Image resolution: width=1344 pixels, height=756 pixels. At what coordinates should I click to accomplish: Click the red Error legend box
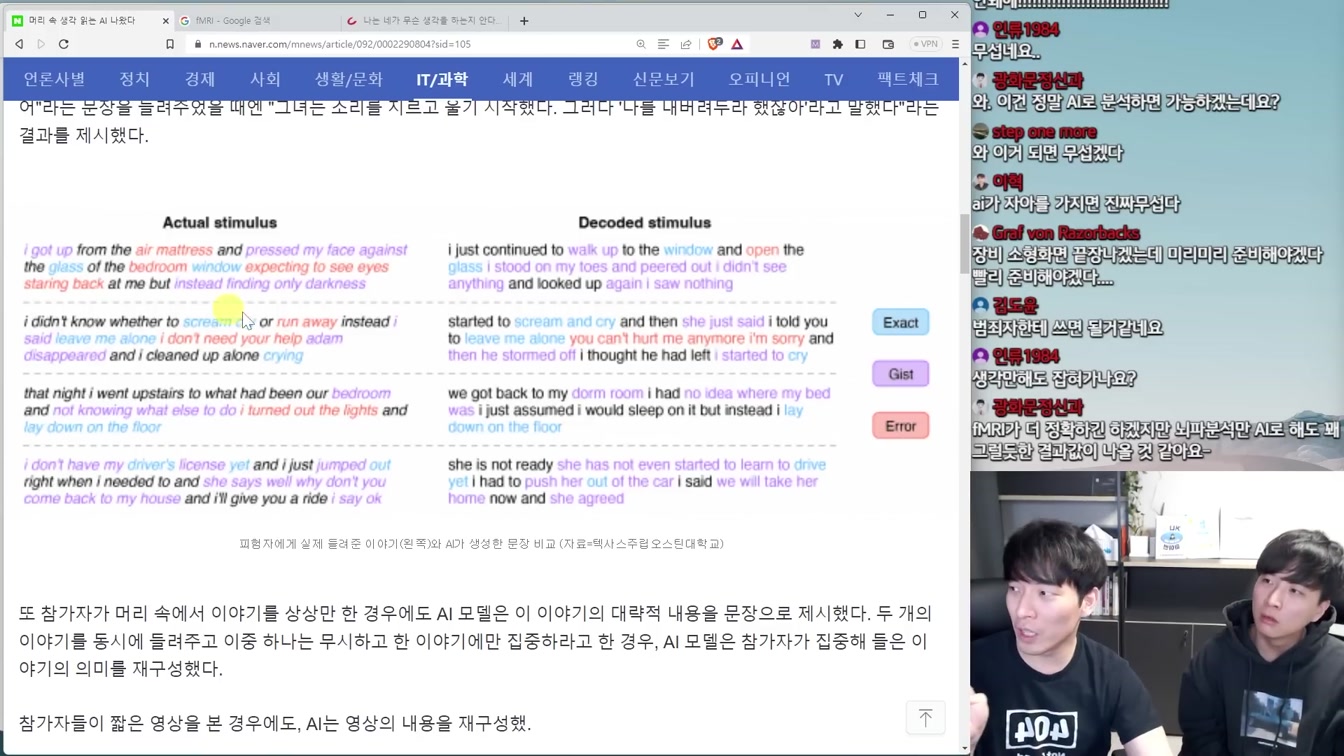901,426
